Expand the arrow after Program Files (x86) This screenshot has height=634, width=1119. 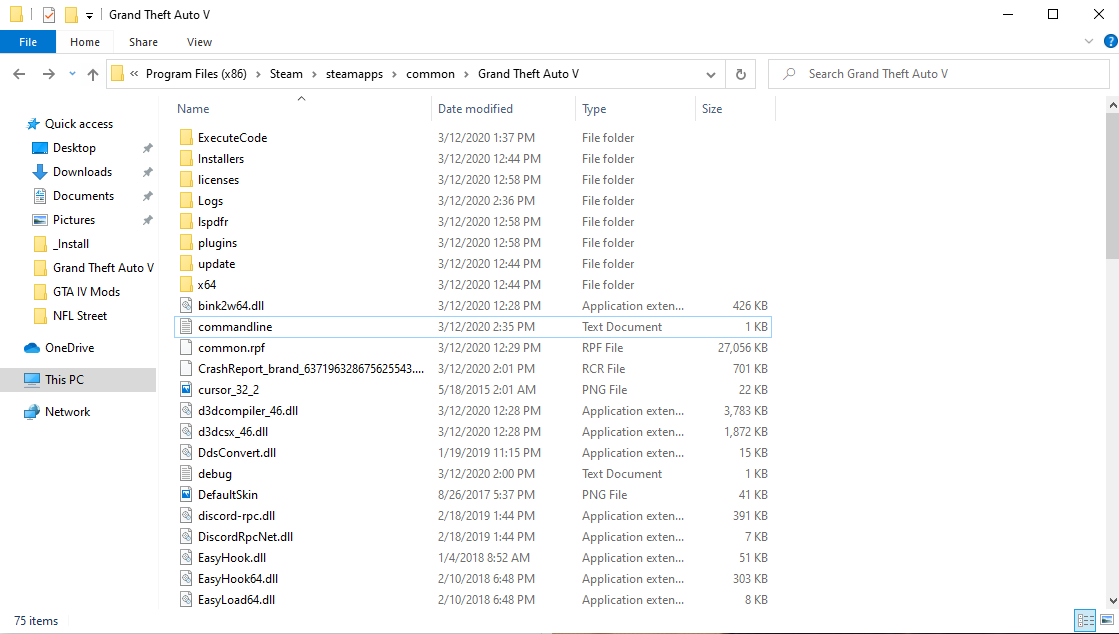(x=258, y=74)
